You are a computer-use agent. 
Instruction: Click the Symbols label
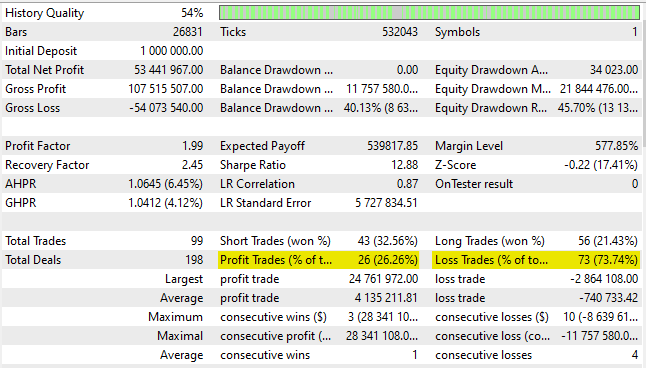[457, 32]
